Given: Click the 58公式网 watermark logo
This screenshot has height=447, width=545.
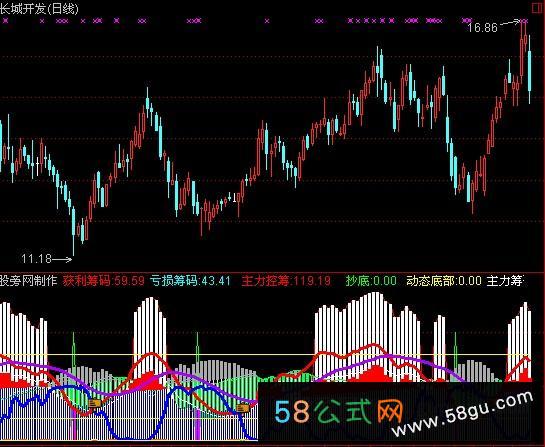Looking at the screenshot, I should (339, 411).
